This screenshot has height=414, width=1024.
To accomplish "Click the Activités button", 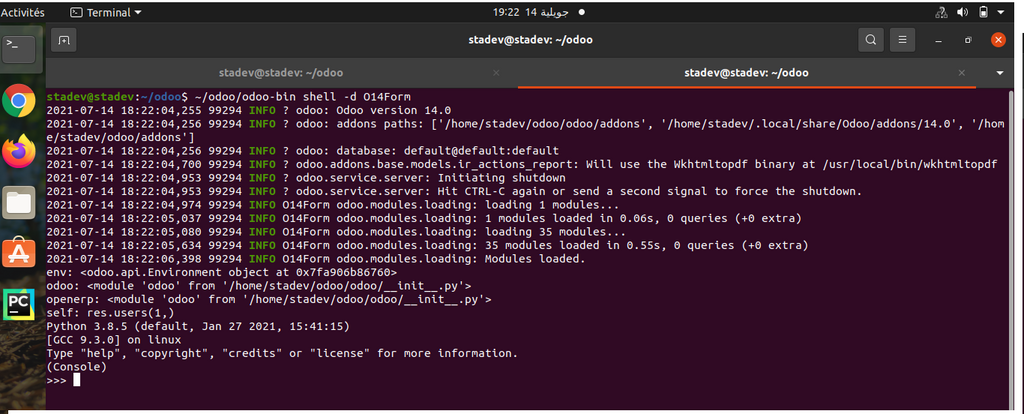I will (23, 12).
